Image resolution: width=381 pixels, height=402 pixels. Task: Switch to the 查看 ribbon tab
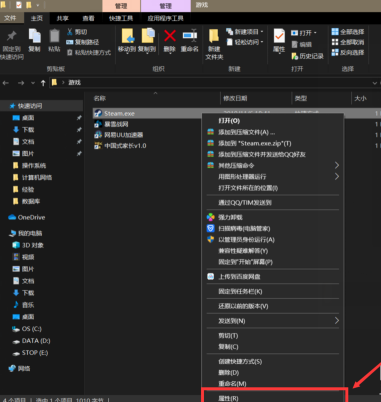click(88, 18)
